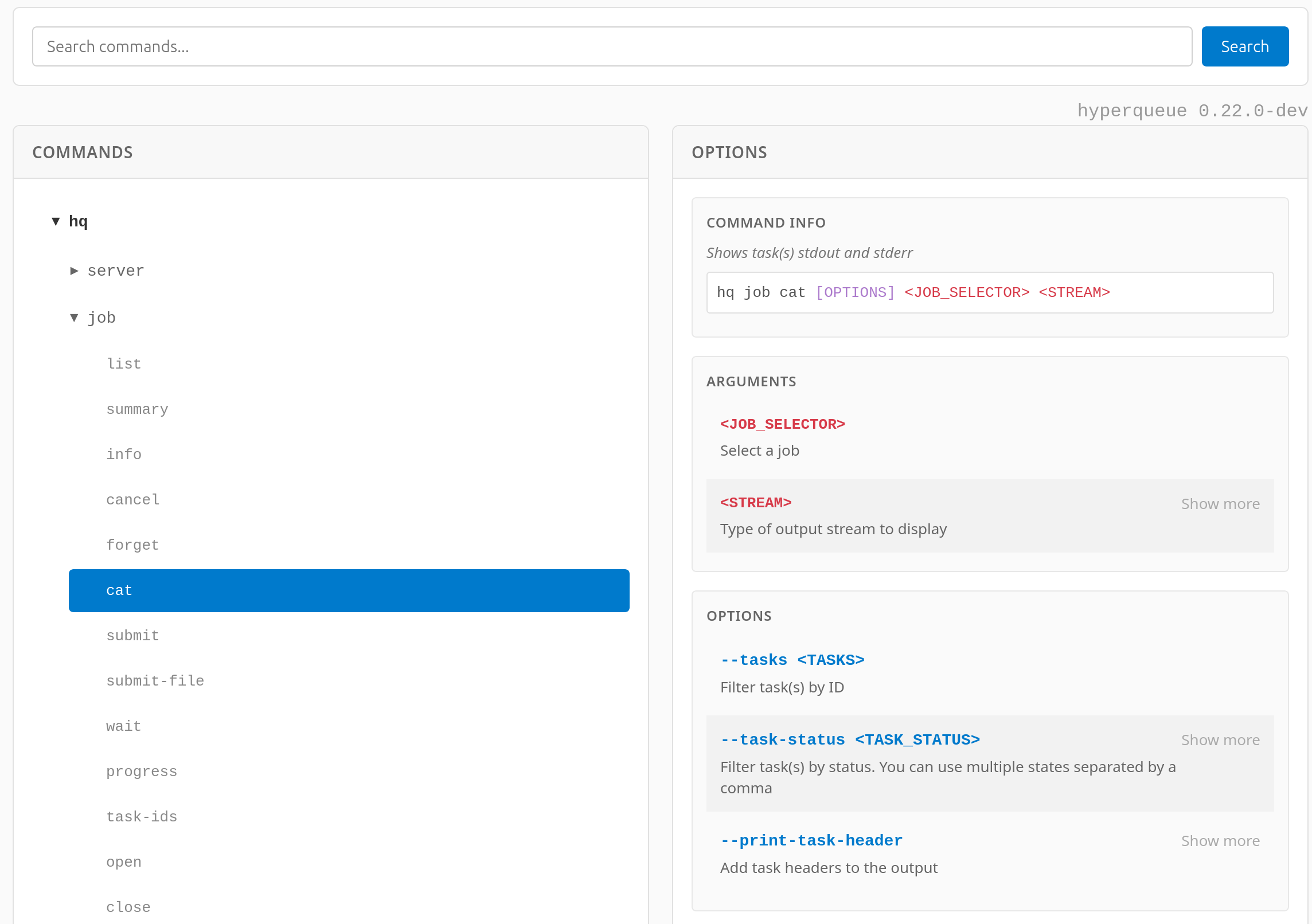Click the --print-task-header option name
This screenshot has height=924, width=1312.
(811, 841)
